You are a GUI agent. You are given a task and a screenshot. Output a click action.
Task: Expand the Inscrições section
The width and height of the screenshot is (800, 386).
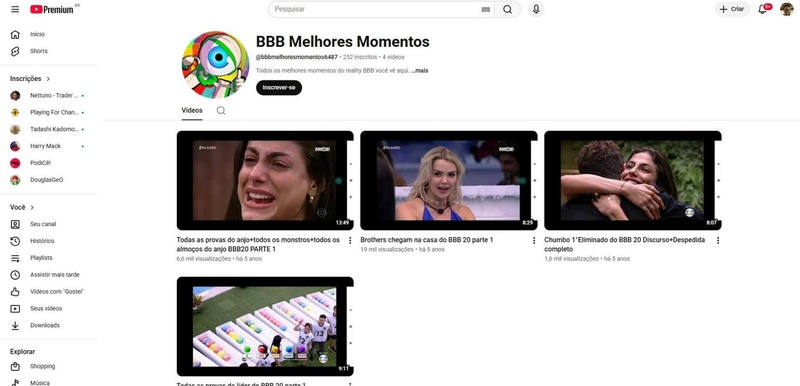pyautogui.click(x=30, y=79)
